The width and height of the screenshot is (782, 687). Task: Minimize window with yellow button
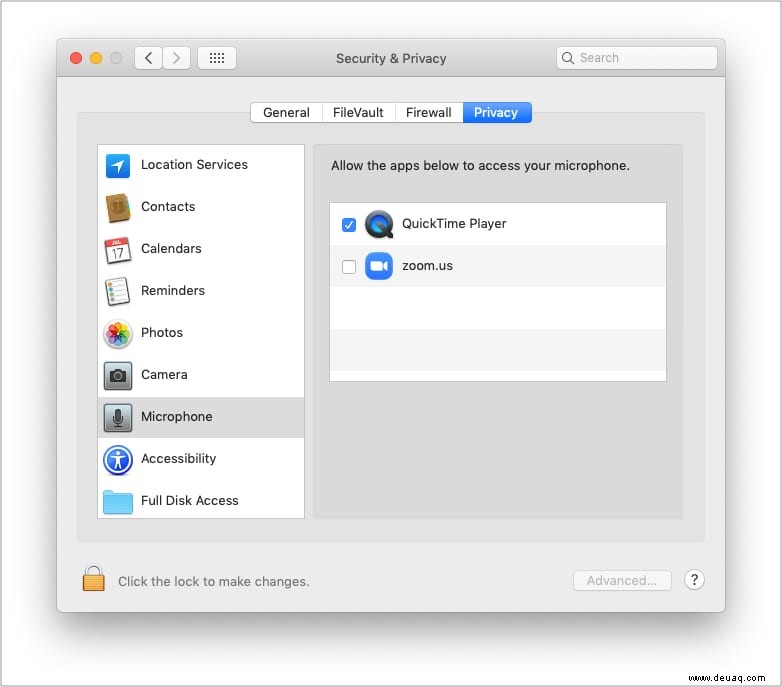[96, 58]
